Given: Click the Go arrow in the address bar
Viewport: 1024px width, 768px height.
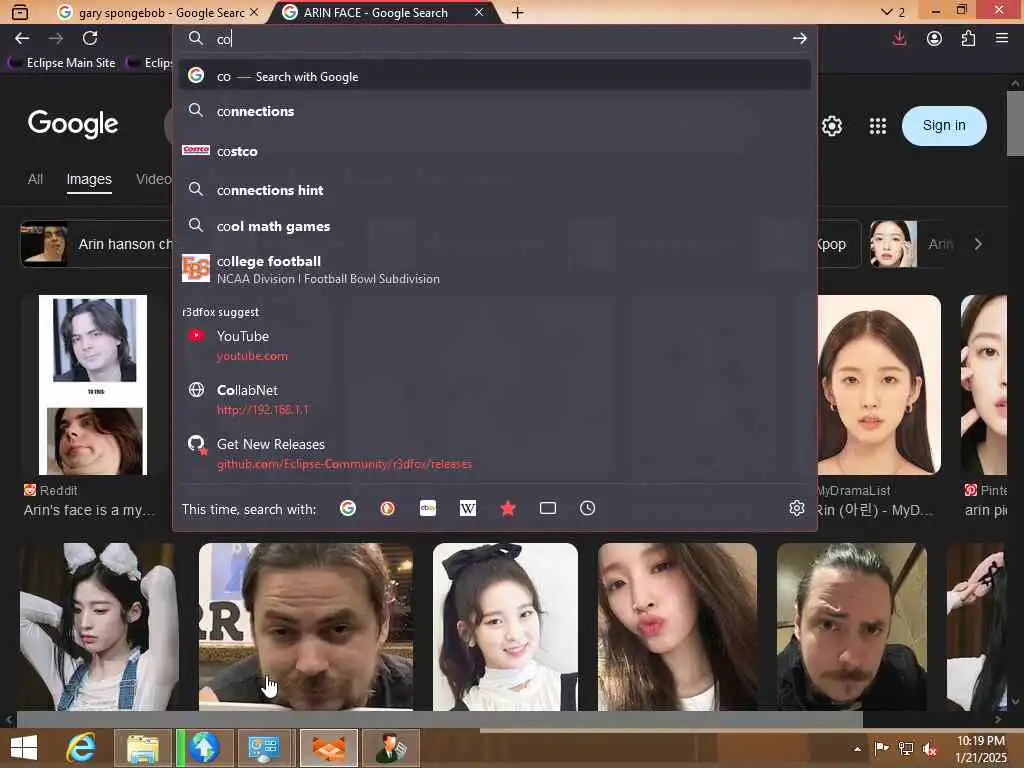Looking at the screenshot, I should [799, 39].
